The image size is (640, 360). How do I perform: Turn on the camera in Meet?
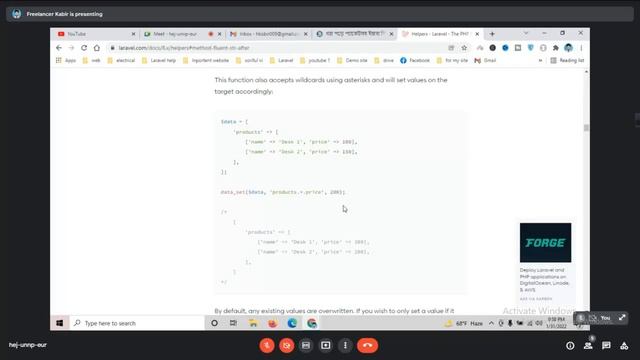287,345
